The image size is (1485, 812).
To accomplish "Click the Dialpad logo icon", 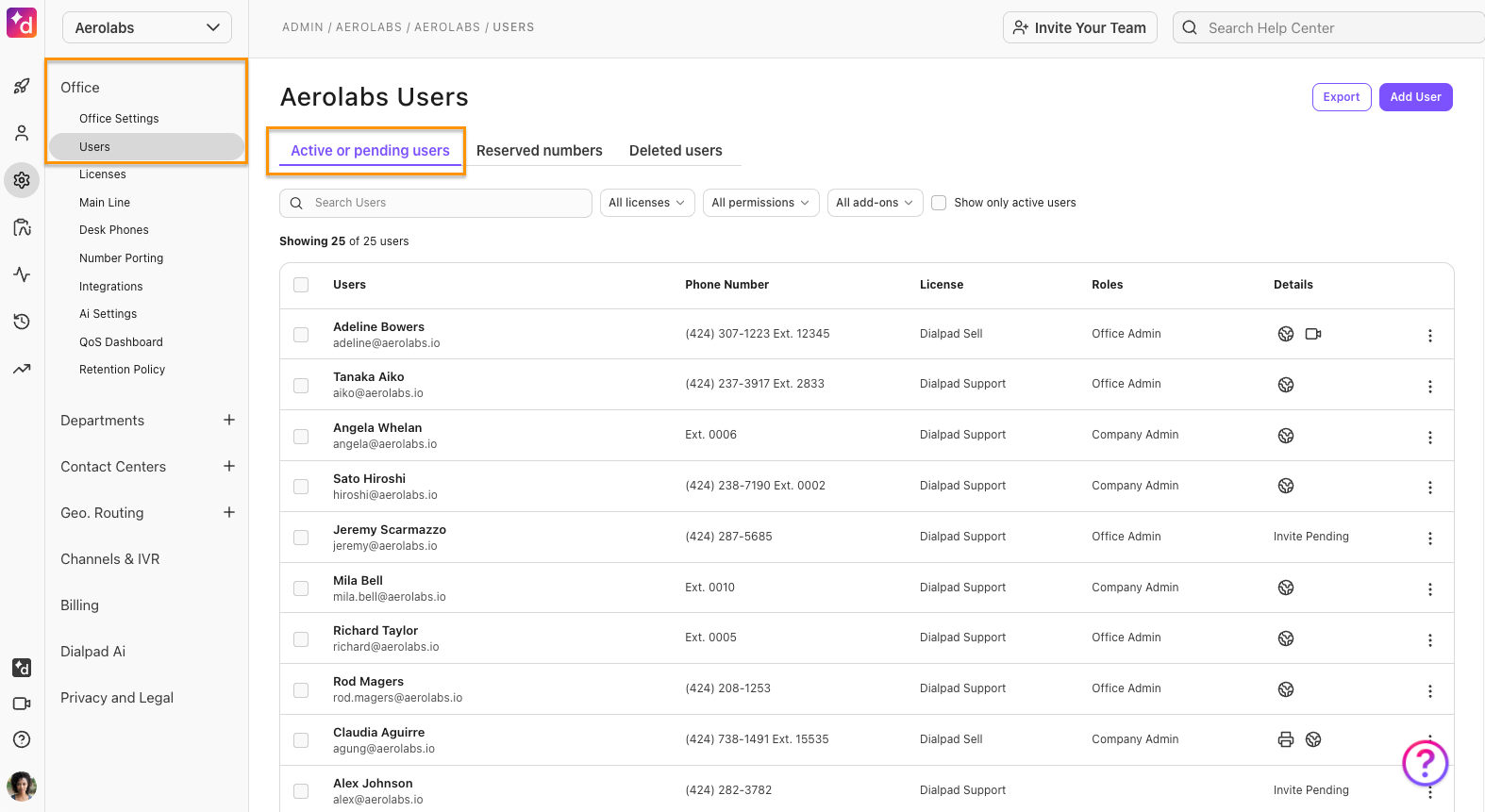I will click(x=22, y=23).
